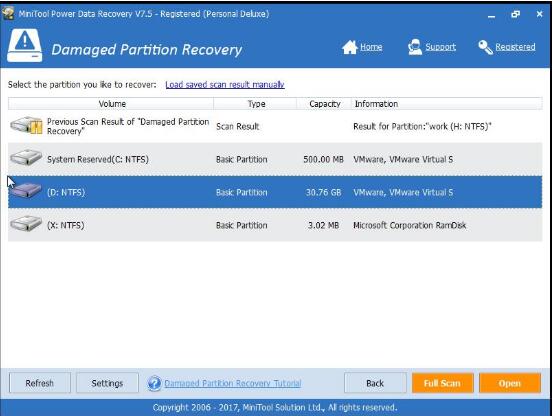Click the Support agent icon
Image resolution: width=552 pixels, height=416 pixels.
pos(415,47)
